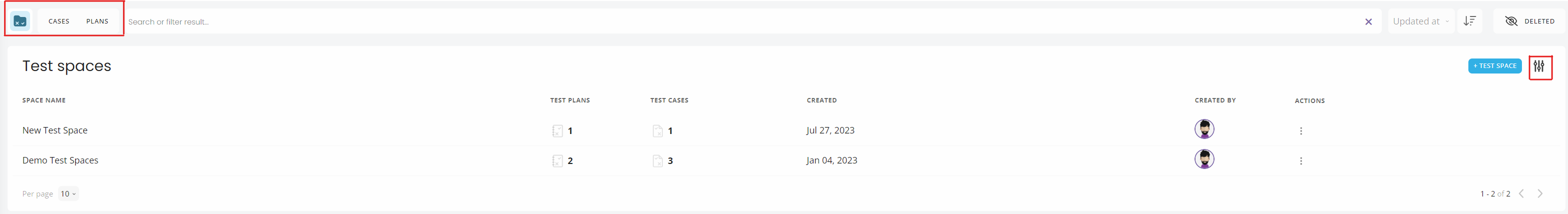Image resolution: width=1568 pixels, height=214 pixels.
Task: Toggle the sort direction icon
Action: pyautogui.click(x=1469, y=21)
